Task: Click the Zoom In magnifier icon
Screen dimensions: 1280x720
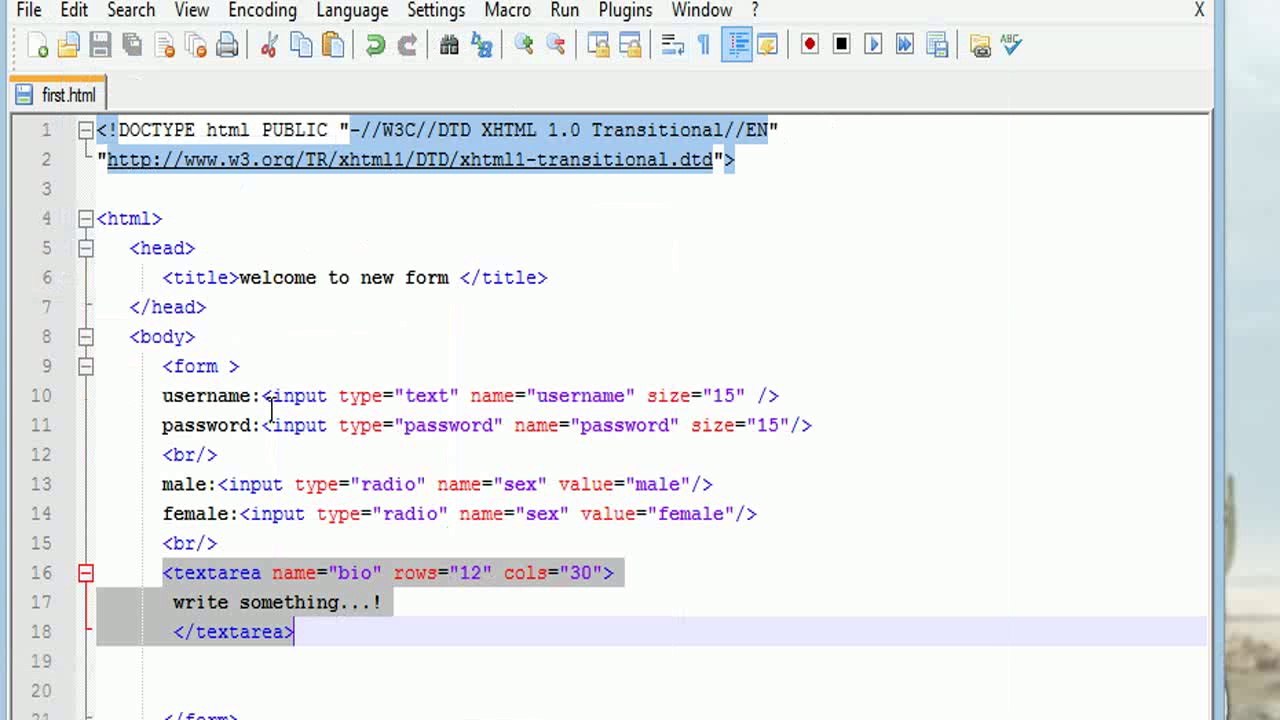Action: 523,45
